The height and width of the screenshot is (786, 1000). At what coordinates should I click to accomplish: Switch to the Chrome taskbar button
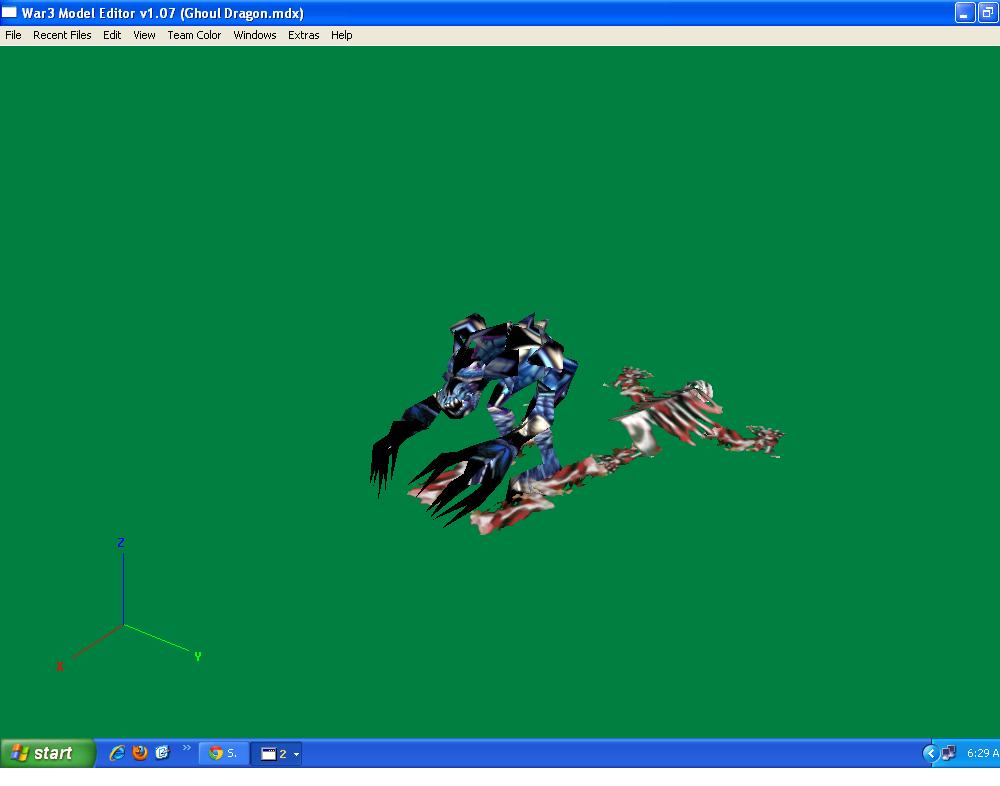coord(223,753)
